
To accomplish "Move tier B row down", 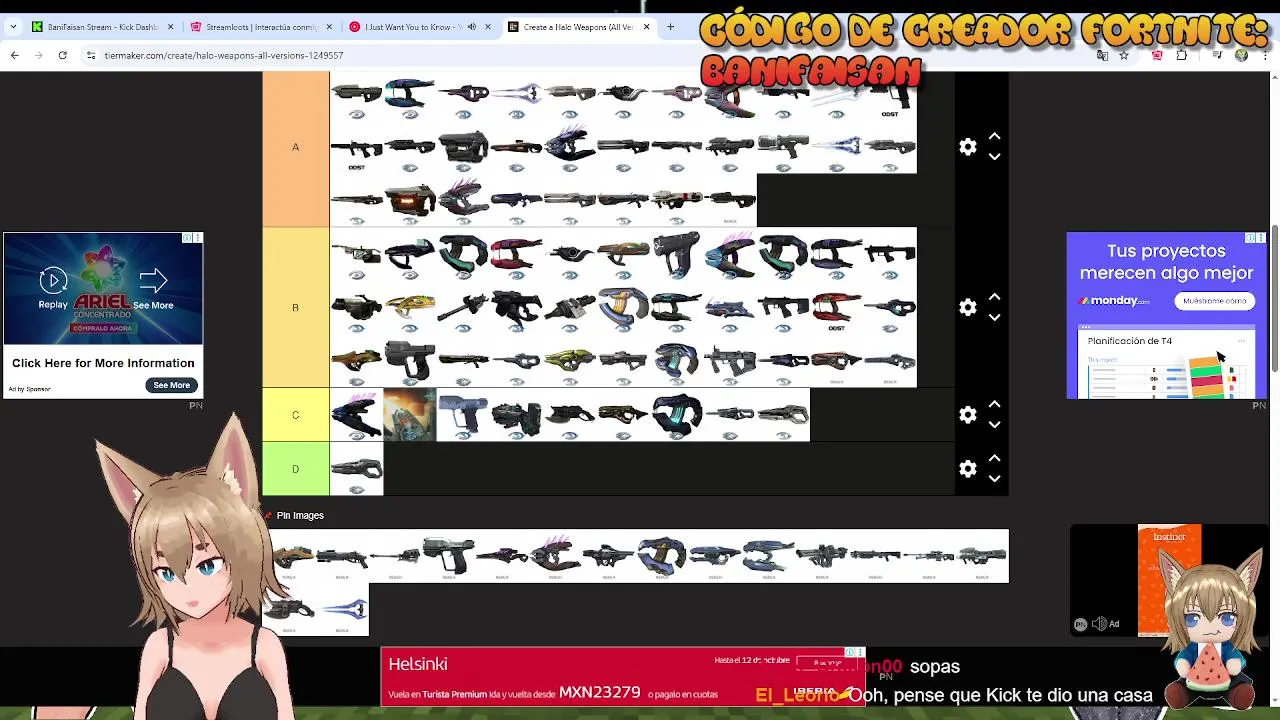I will (x=994, y=317).
